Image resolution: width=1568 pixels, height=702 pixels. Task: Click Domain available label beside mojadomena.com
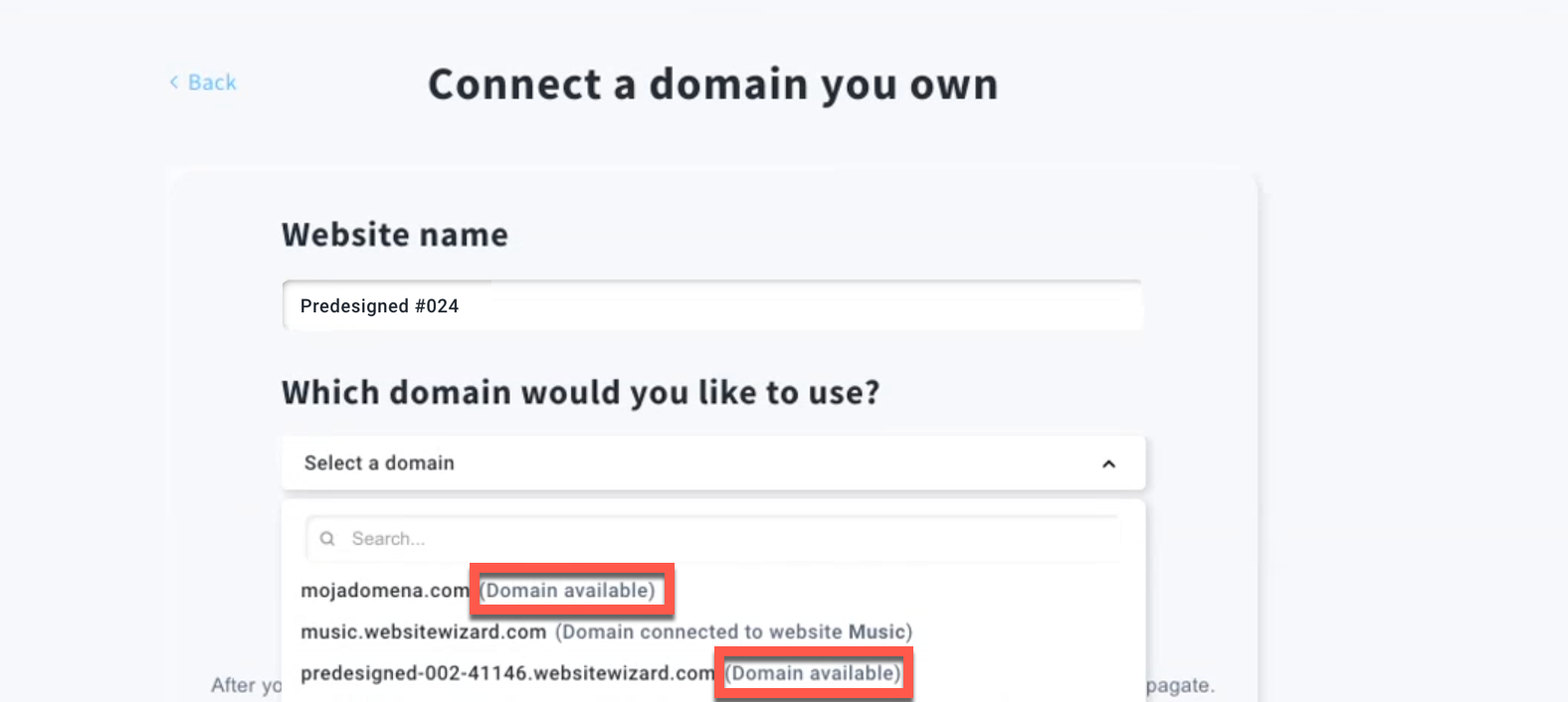pos(568,591)
